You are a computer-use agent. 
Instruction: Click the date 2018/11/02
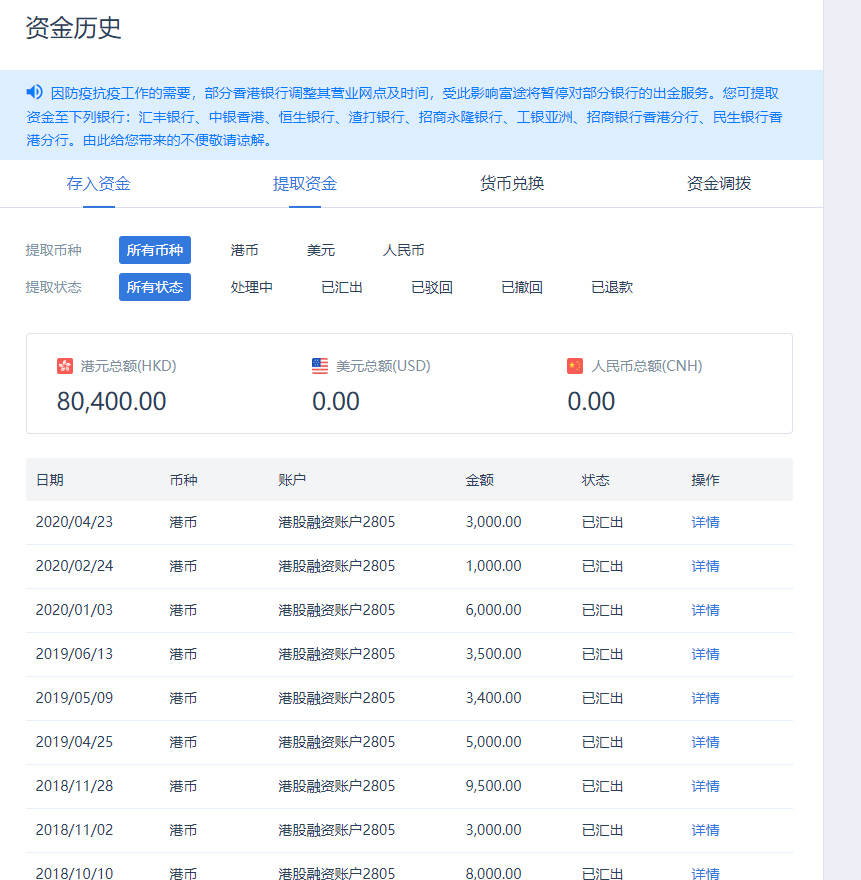(74, 829)
